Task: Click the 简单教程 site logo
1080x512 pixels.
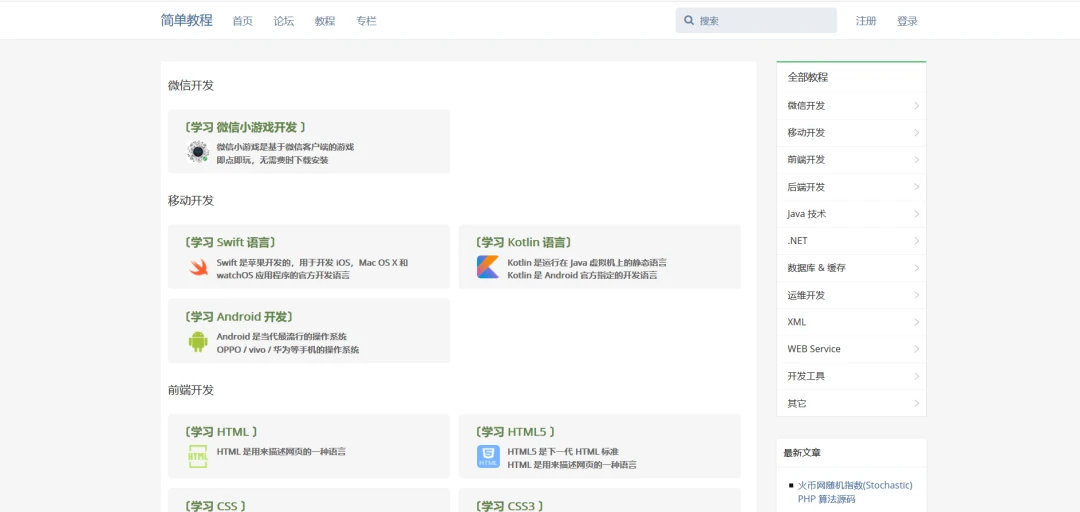Action: pos(187,20)
